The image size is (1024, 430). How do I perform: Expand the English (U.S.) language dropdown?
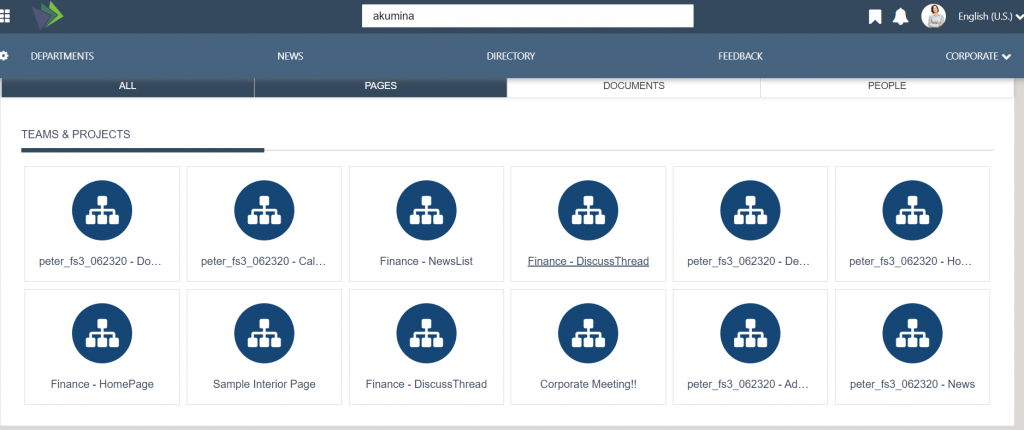990,16
